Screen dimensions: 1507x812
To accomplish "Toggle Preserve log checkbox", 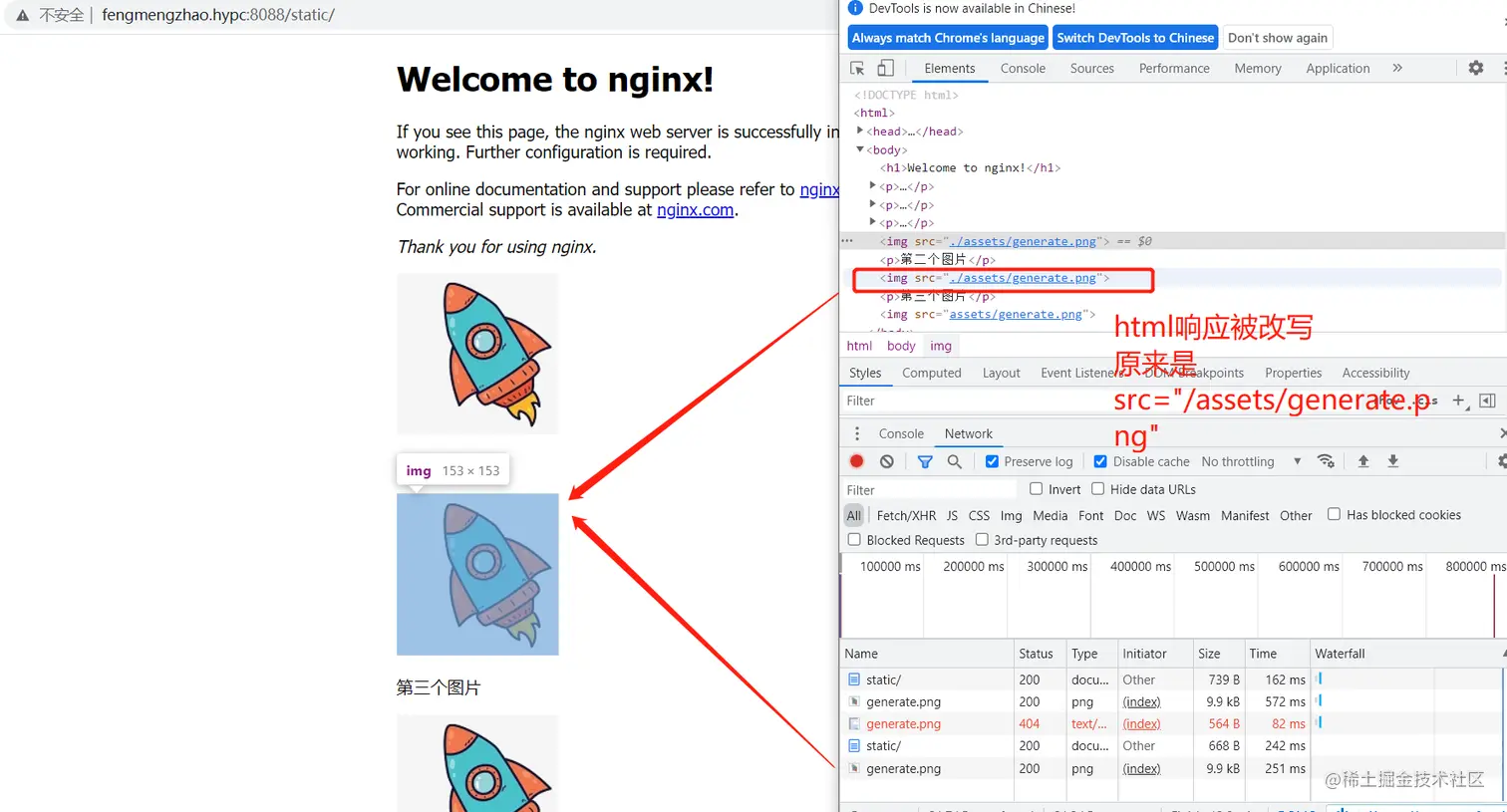I will pyautogui.click(x=992, y=461).
